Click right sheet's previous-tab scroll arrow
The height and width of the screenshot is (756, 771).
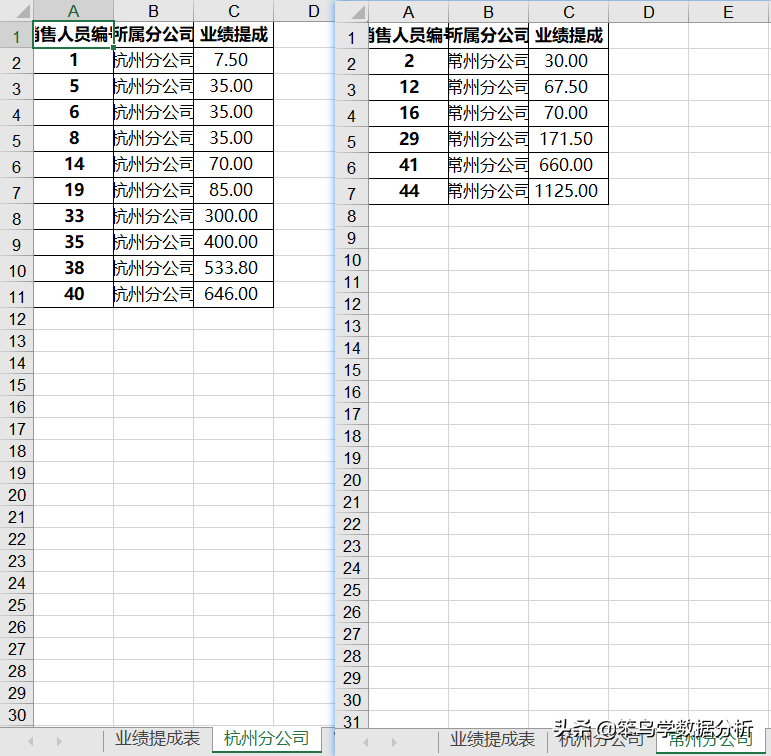(365, 742)
